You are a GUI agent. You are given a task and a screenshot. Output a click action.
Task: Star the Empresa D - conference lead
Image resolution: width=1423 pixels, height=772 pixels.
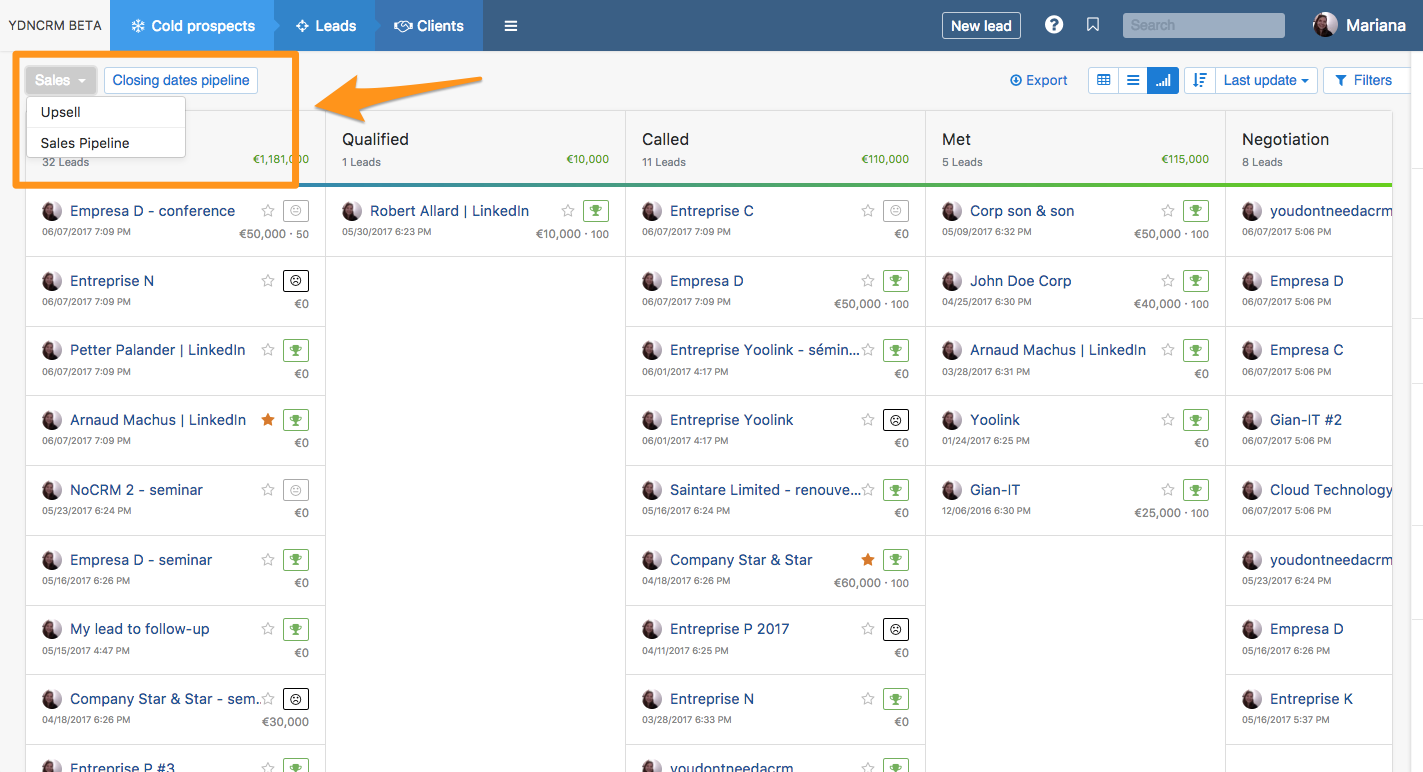pyautogui.click(x=267, y=211)
